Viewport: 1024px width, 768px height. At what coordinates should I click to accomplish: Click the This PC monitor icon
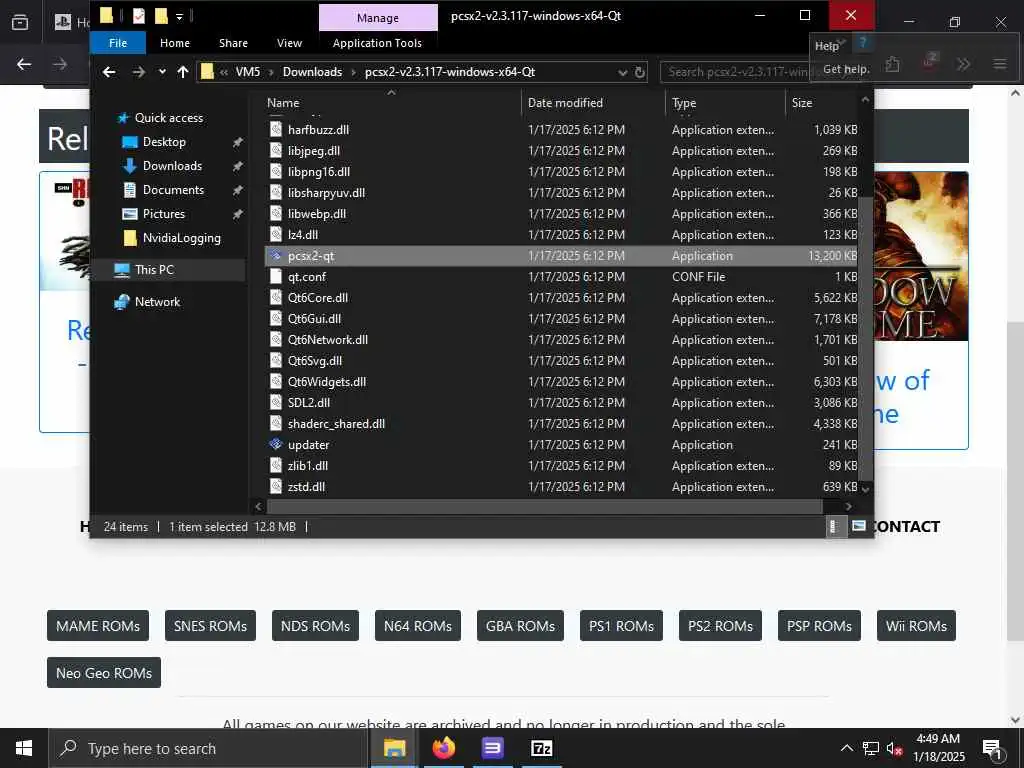pyautogui.click(x=121, y=270)
